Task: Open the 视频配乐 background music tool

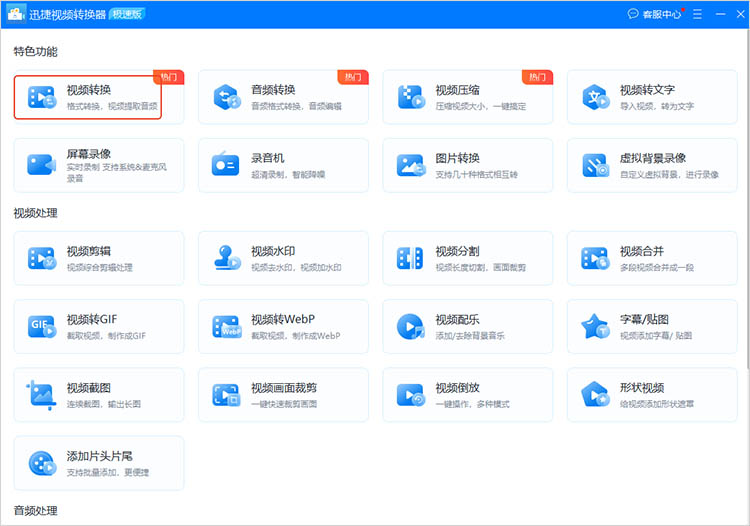Action: click(467, 326)
